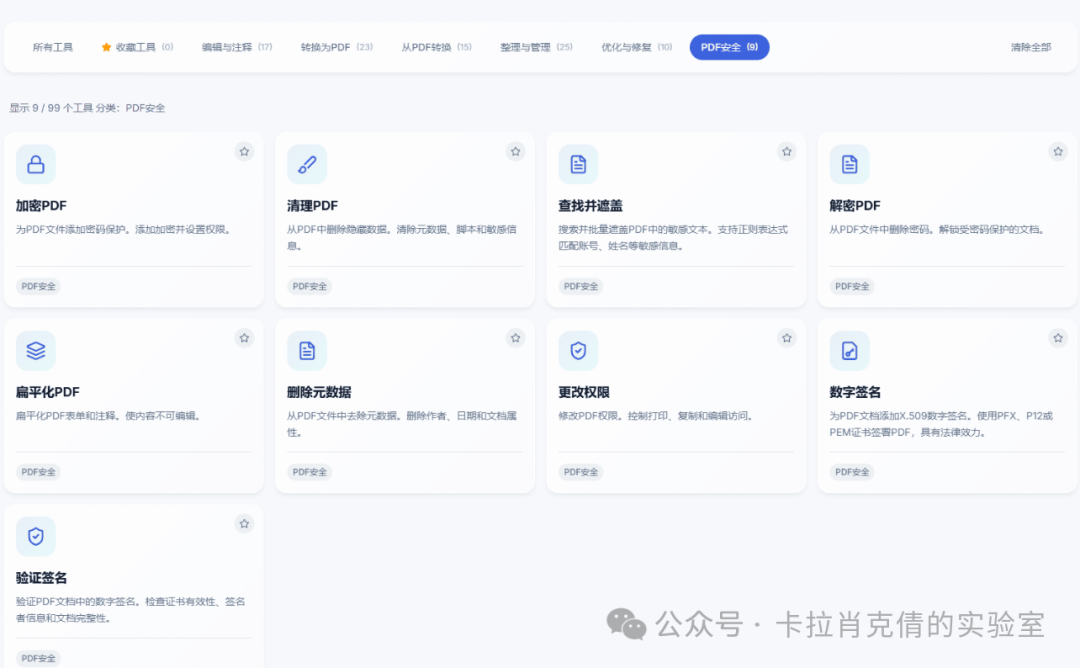Click the brush icon for 清理PDF

(307, 165)
